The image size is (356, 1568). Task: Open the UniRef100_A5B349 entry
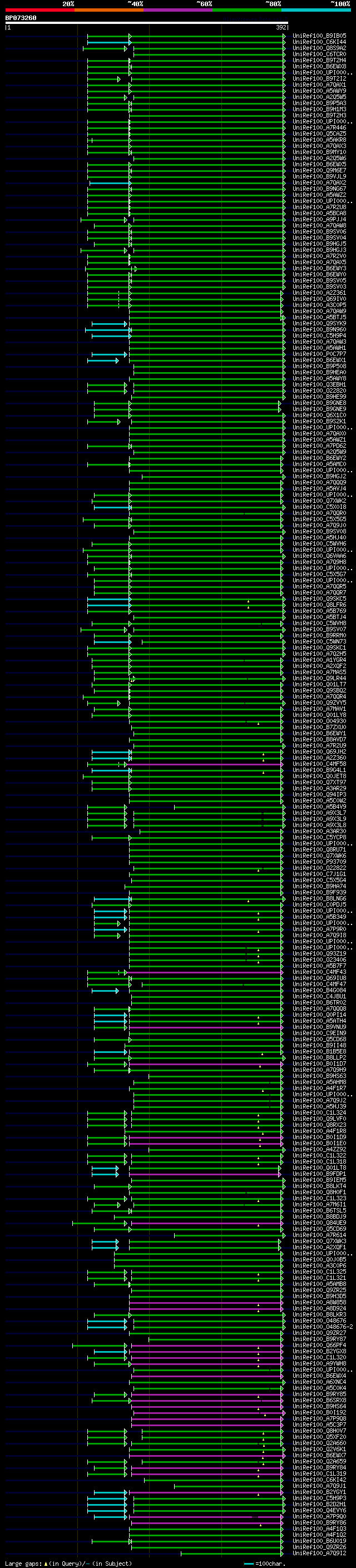click(x=319, y=917)
